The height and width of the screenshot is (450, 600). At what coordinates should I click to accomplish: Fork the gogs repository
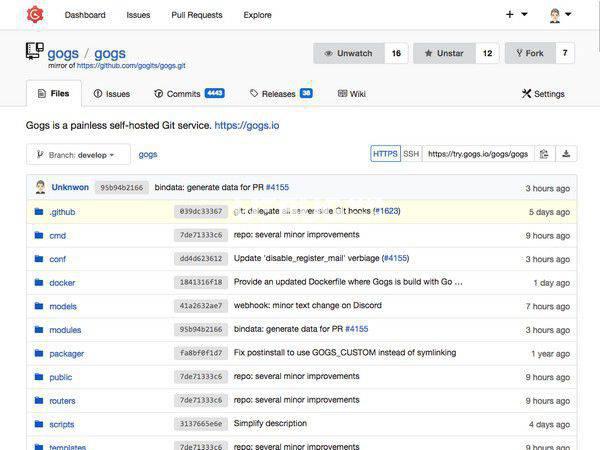point(530,53)
